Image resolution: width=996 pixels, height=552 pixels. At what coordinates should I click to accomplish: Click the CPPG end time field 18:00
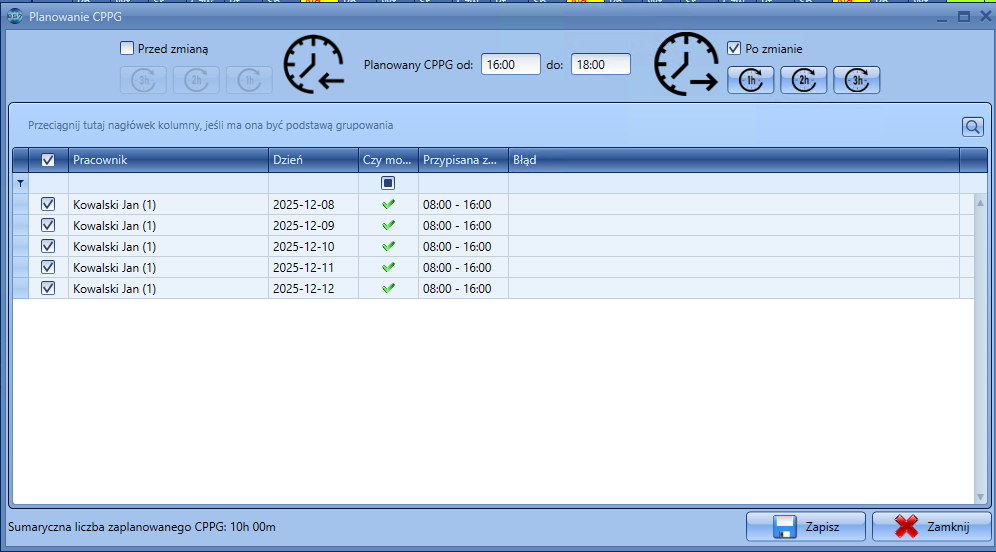click(600, 64)
